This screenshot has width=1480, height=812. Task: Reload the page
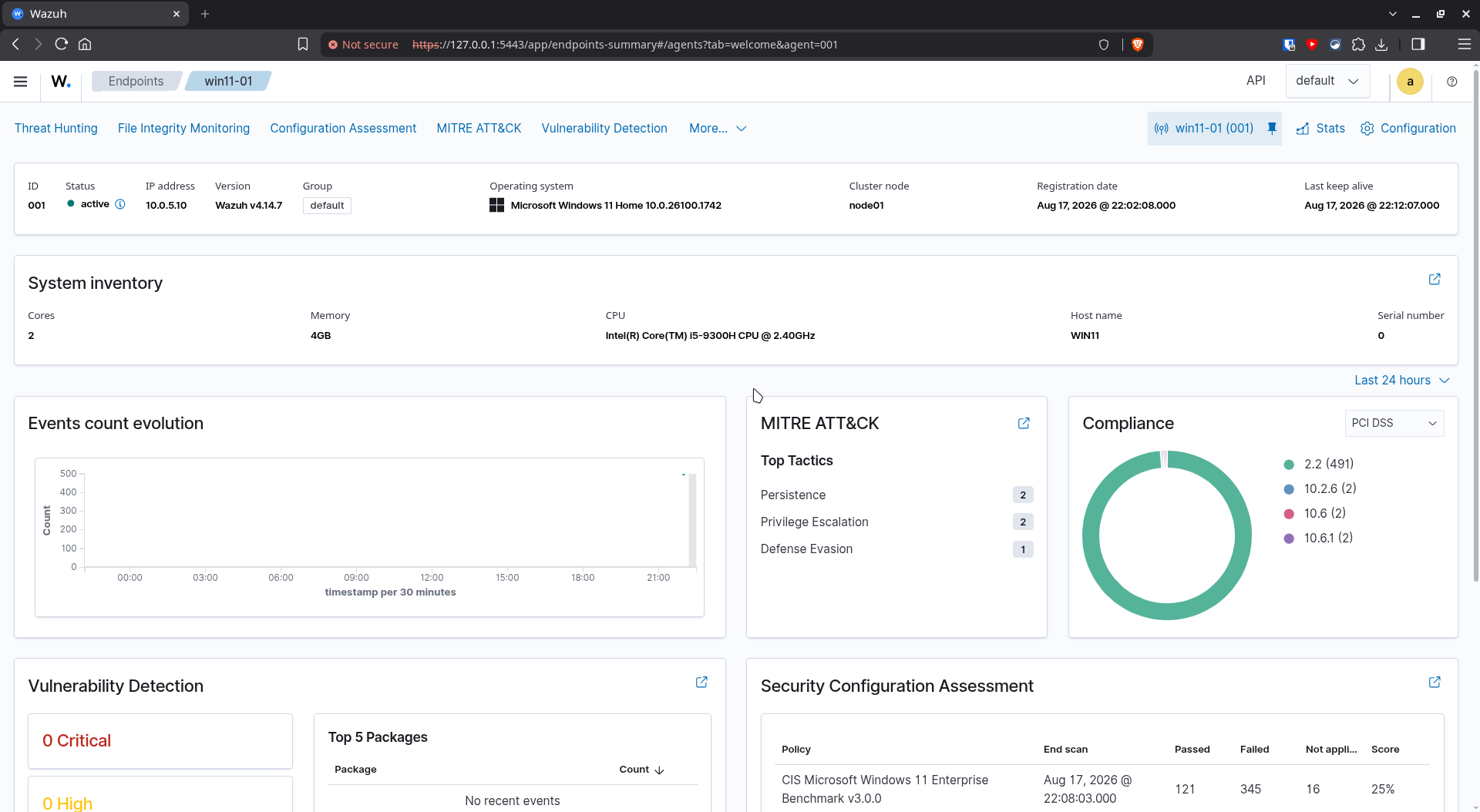pyautogui.click(x=62, y=45)
